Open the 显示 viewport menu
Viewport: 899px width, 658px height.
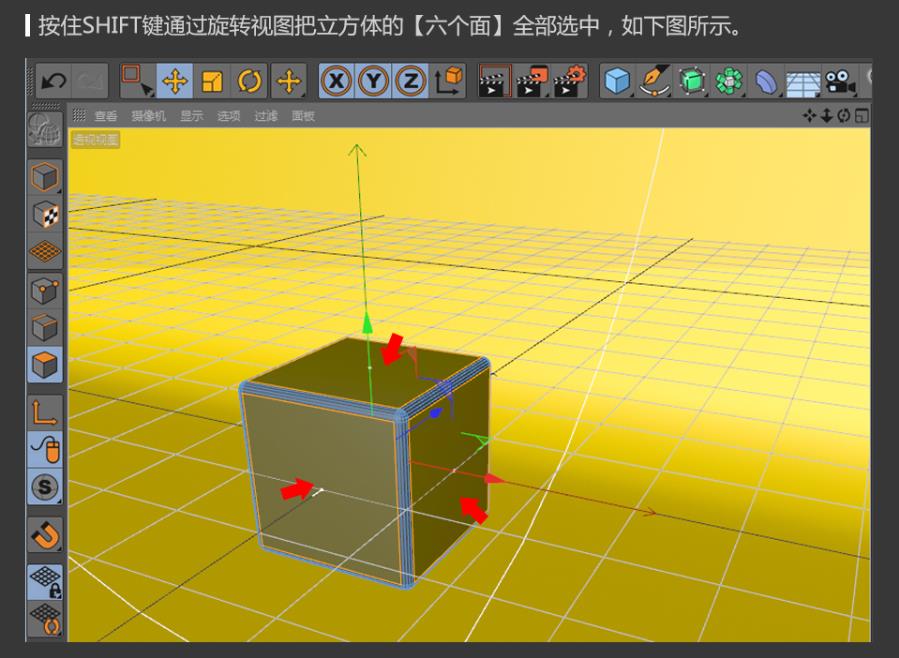tap(191, 116)
